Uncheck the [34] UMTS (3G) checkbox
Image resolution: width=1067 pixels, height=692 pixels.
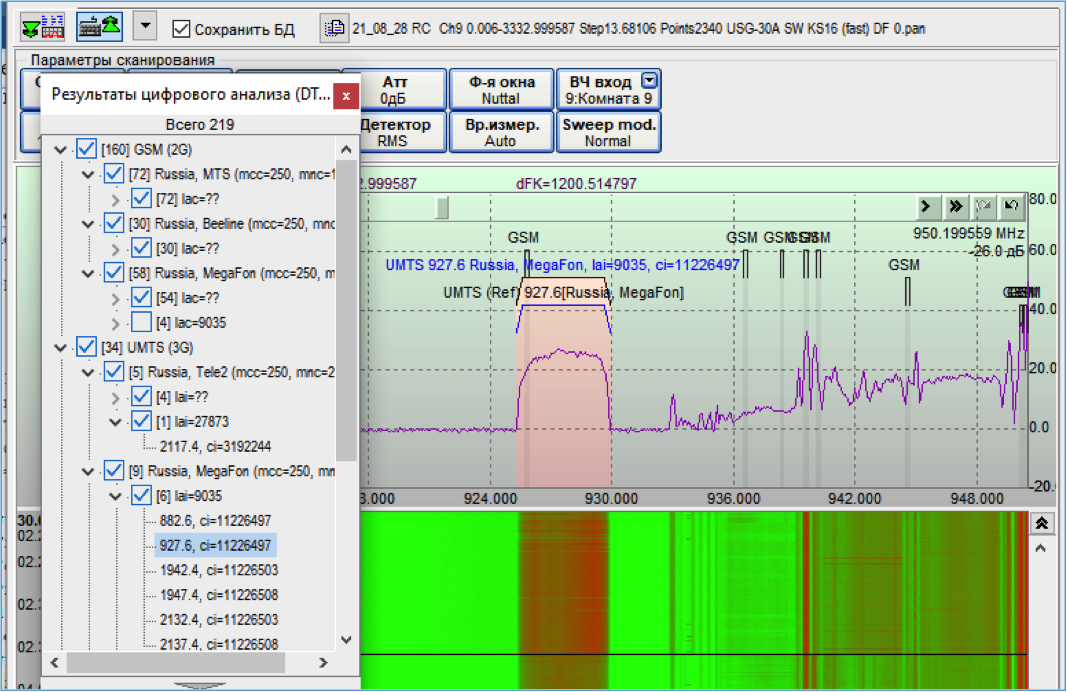point(86,347)
